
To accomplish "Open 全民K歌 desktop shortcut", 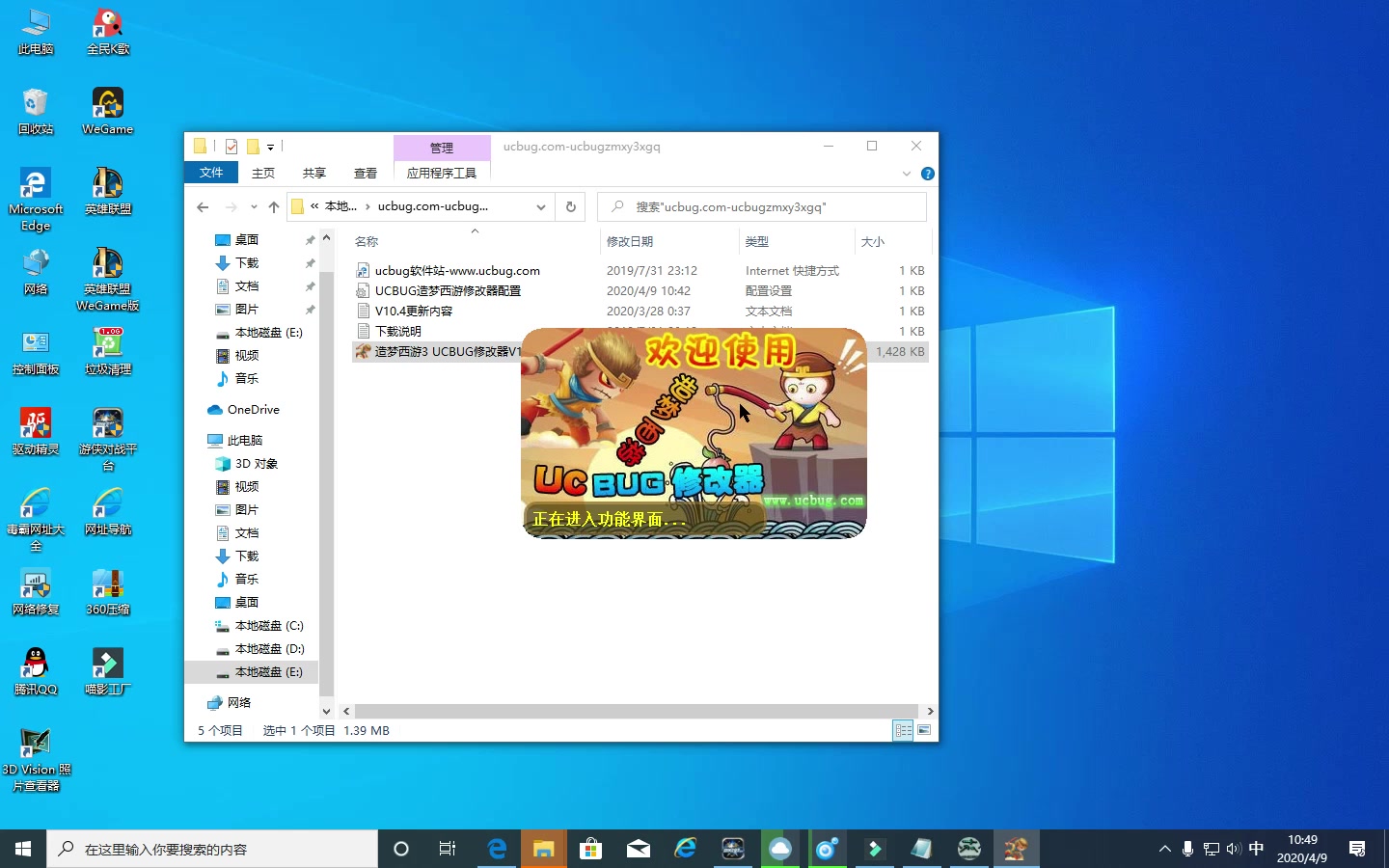I will point(108,32).
